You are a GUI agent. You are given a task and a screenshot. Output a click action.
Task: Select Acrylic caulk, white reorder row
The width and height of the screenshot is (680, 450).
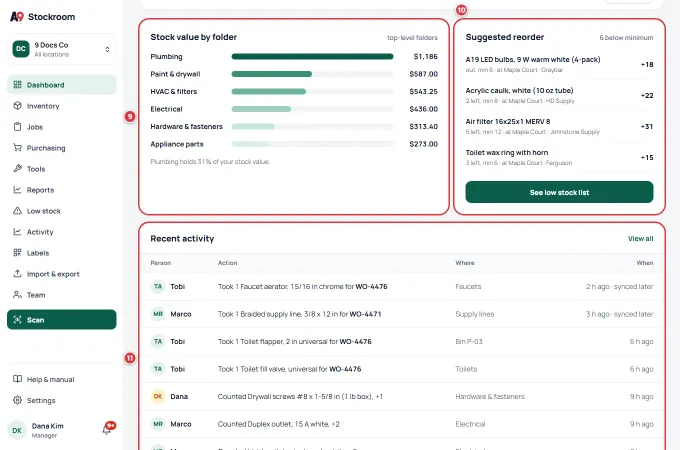[559, 95]
